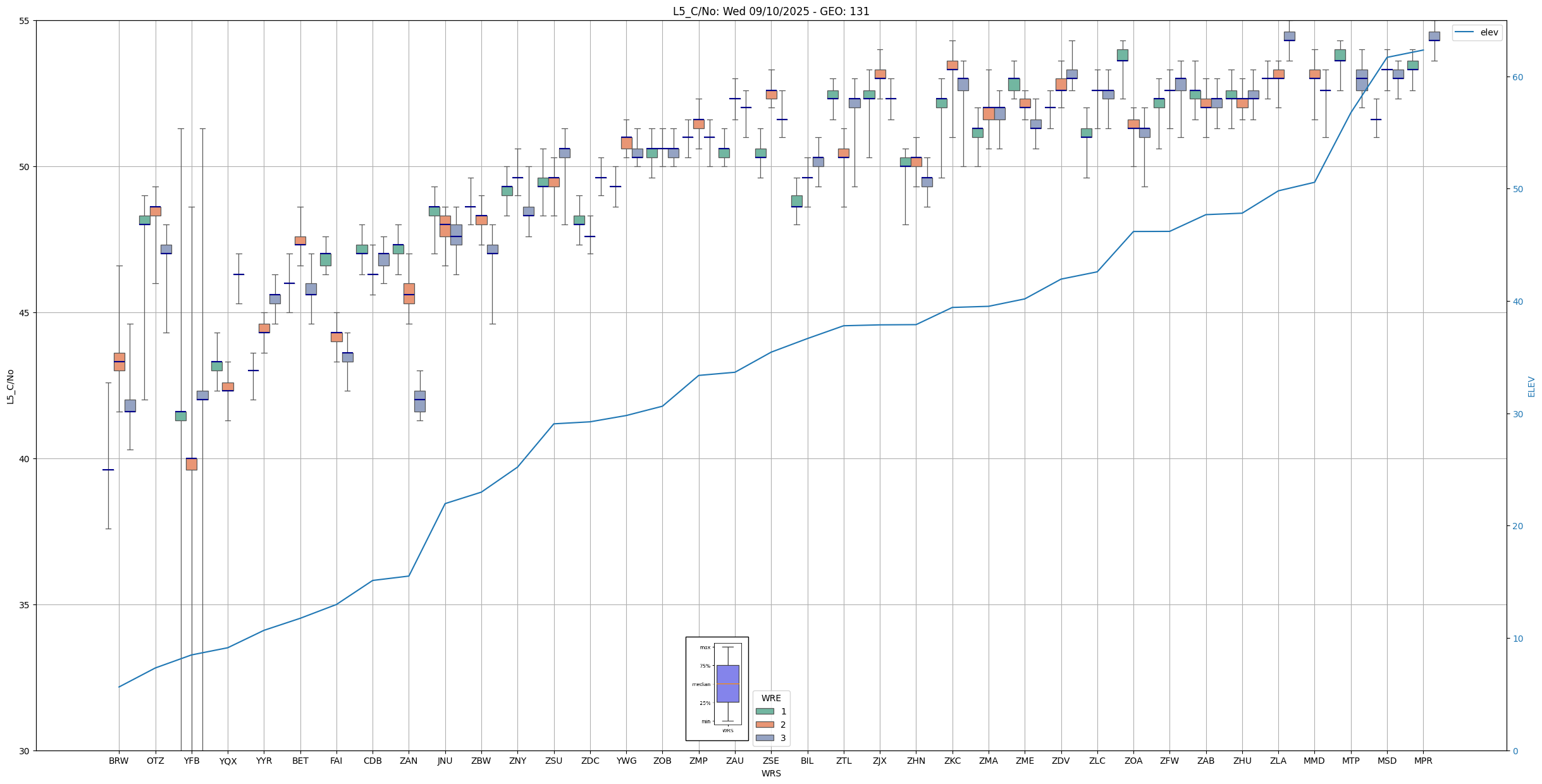Click the orange WRE 2 legend swatch
The width and height of the screenshot is (1542, 784).
coord(765,725)
